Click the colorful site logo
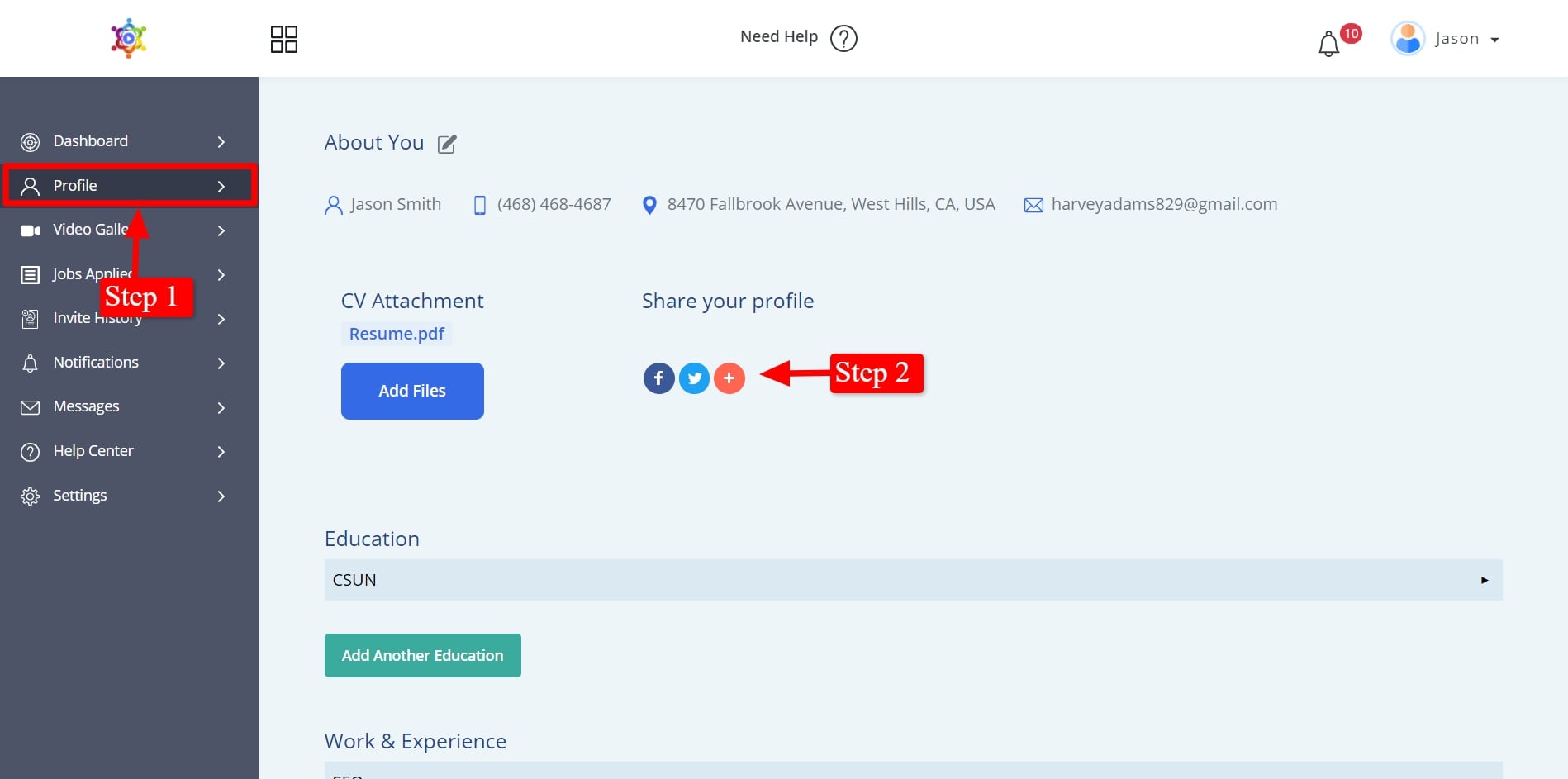The image size is (1568, 779). pos(129,38)
